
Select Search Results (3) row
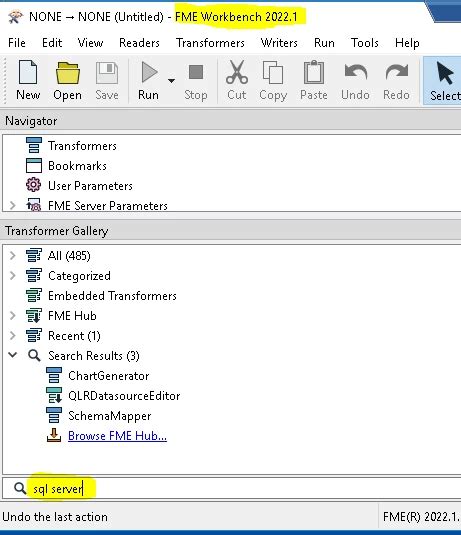pyautogui.click(x=93, y=356)
